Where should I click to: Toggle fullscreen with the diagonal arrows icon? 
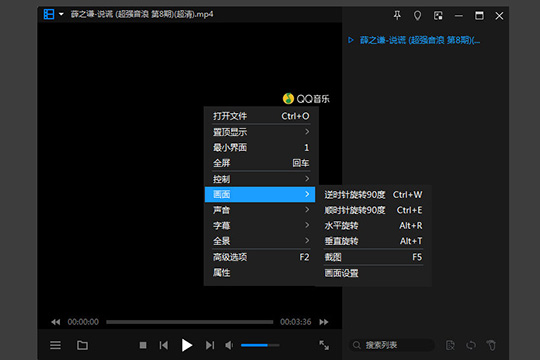pos(324,345)
